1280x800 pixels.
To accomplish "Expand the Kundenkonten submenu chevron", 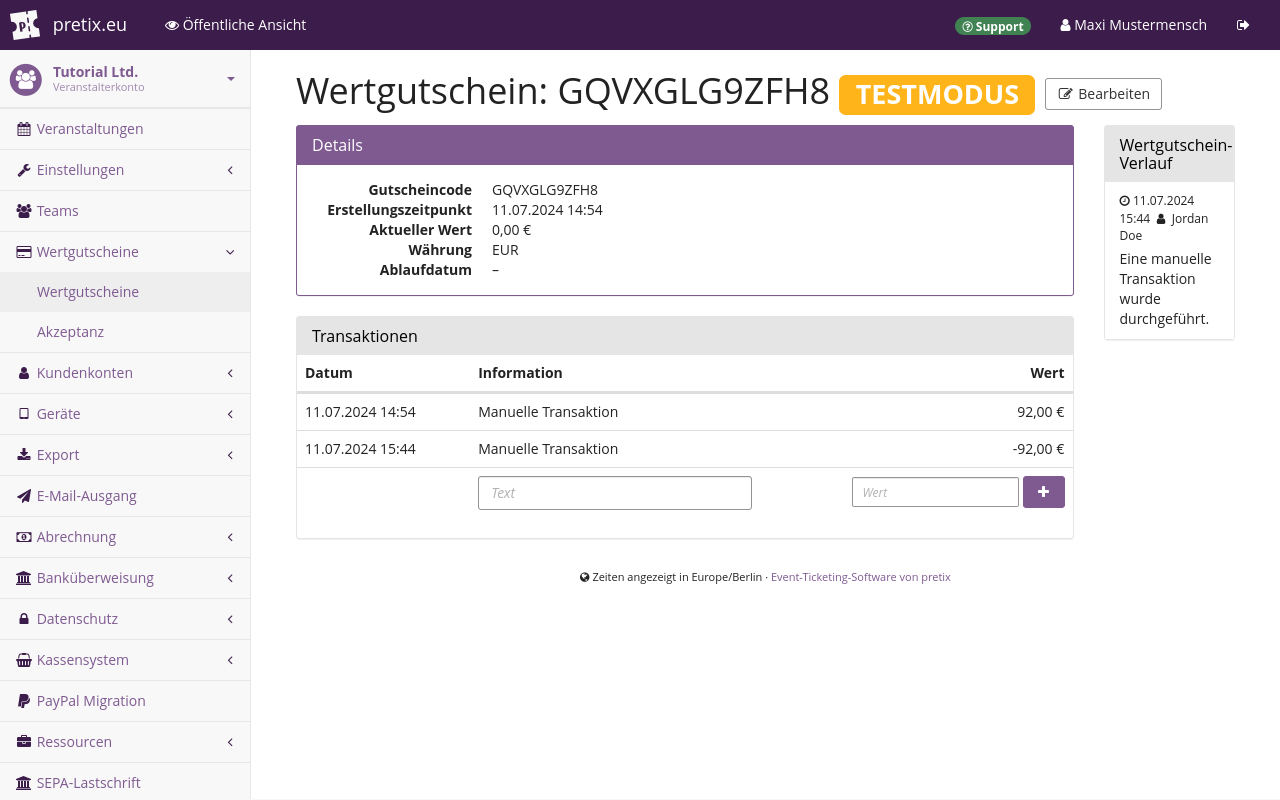I will pos(230,373).
